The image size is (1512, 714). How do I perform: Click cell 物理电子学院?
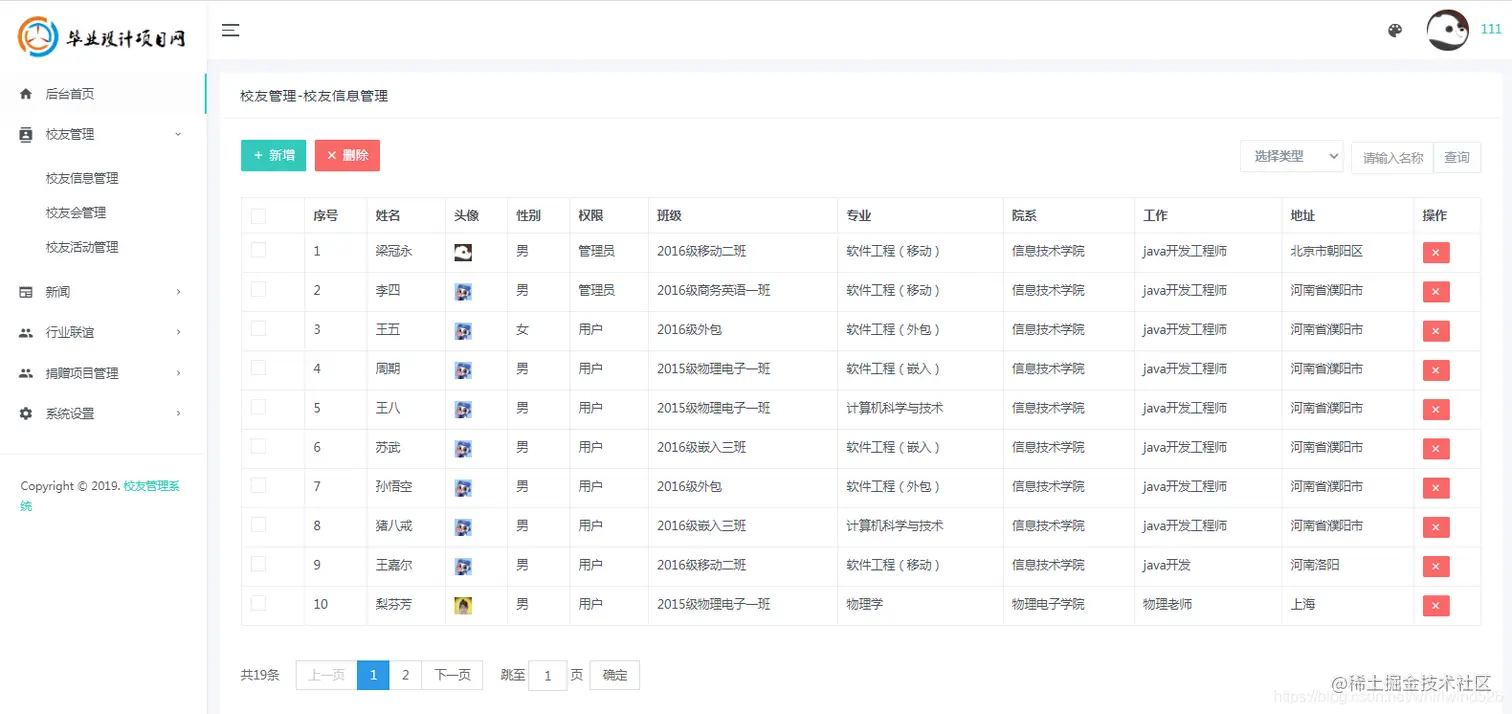[1048, 604]
